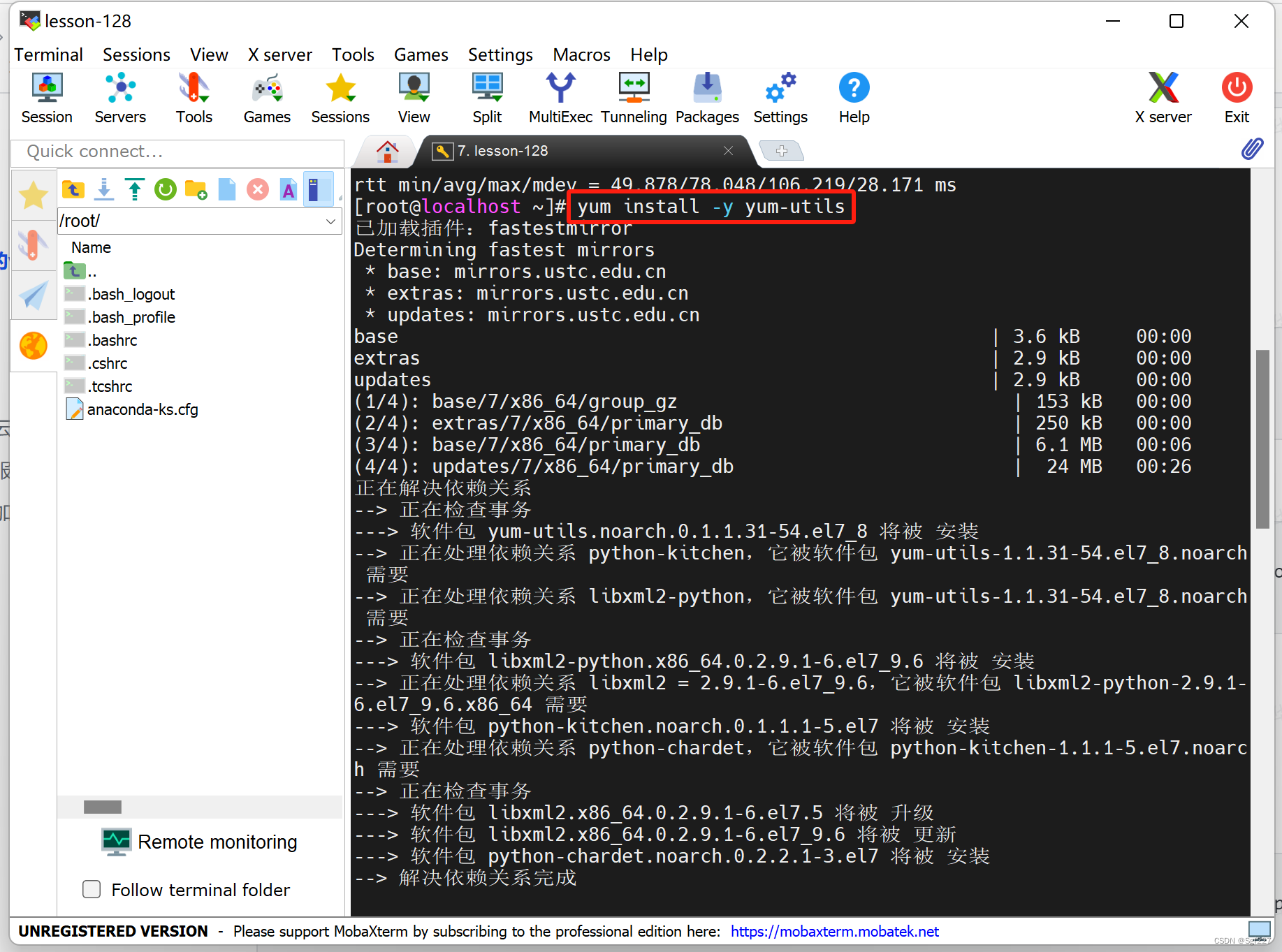Download selected files in SFTP toolbar

click(x=104, y=189)
